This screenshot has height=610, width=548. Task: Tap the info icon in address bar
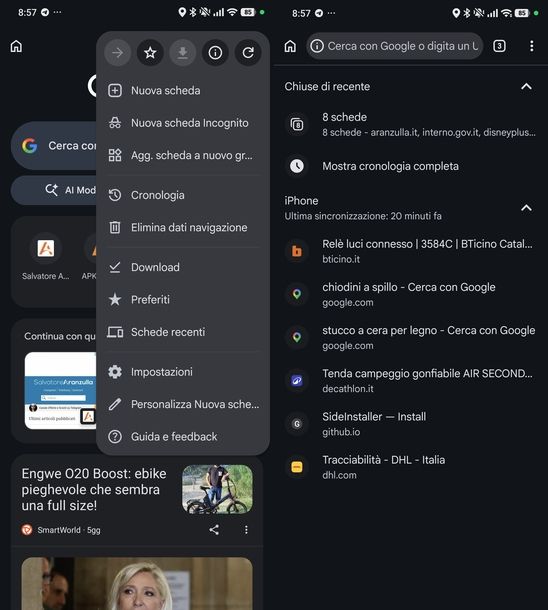317,46
